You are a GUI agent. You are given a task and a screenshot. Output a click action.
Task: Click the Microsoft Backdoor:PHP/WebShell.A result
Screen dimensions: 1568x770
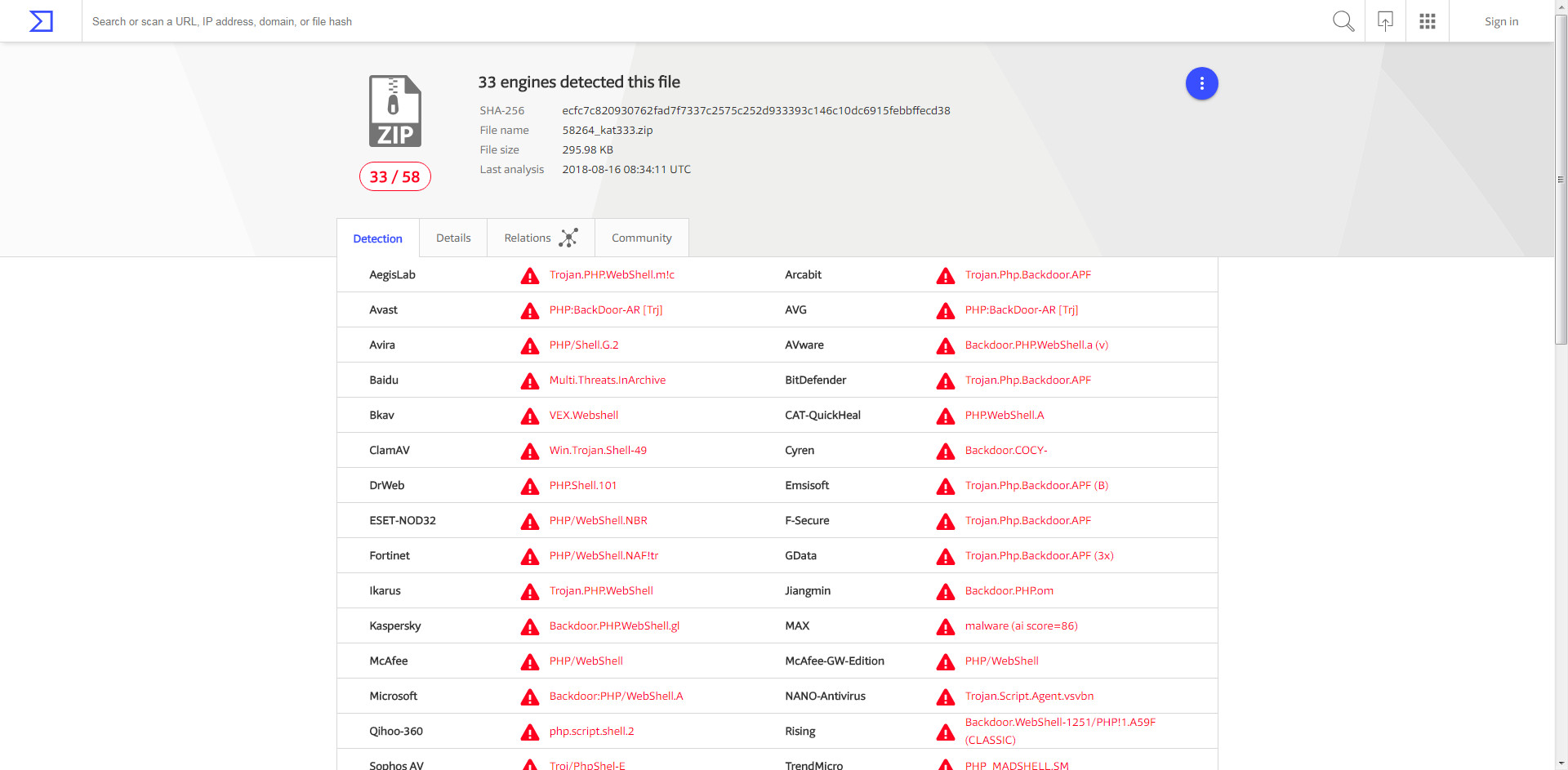pyautogui.click(x=616, y=696)
